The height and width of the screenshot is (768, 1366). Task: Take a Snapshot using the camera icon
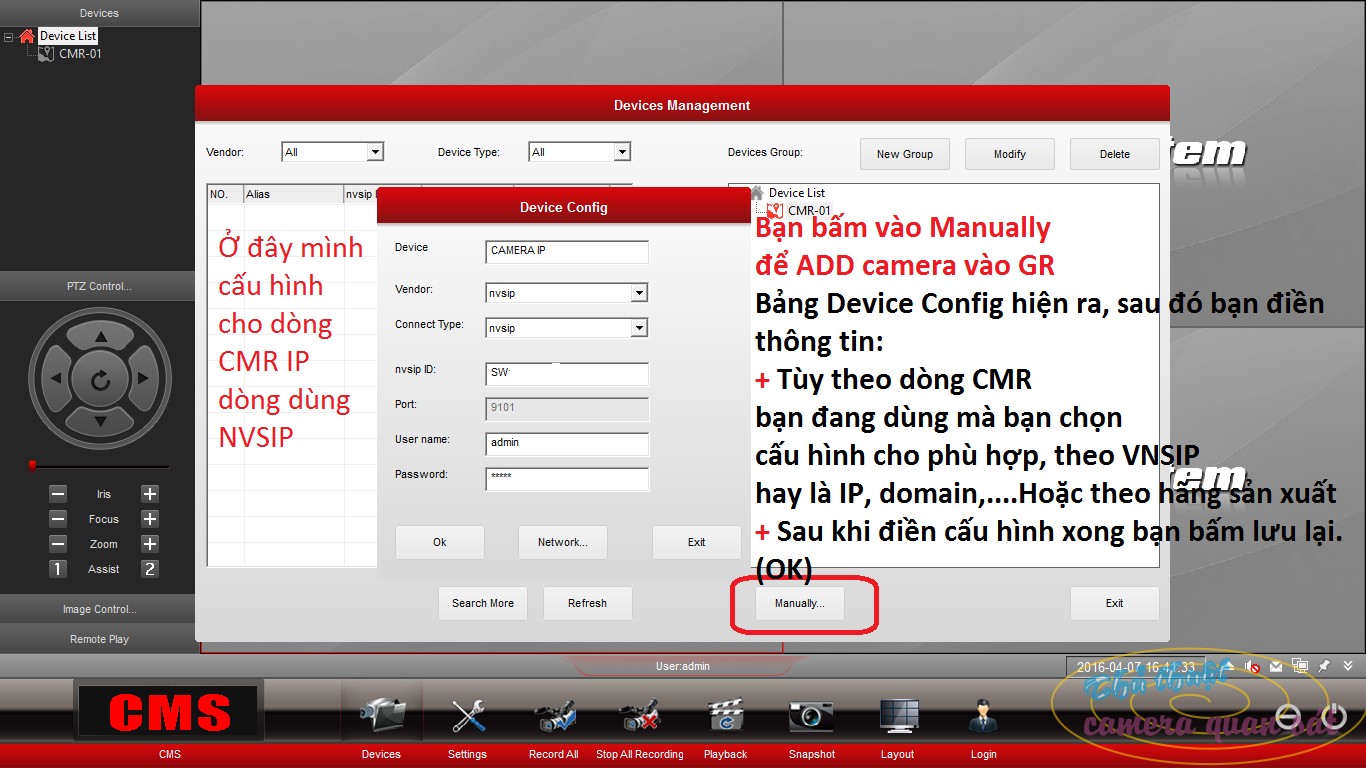coord(810,715)
